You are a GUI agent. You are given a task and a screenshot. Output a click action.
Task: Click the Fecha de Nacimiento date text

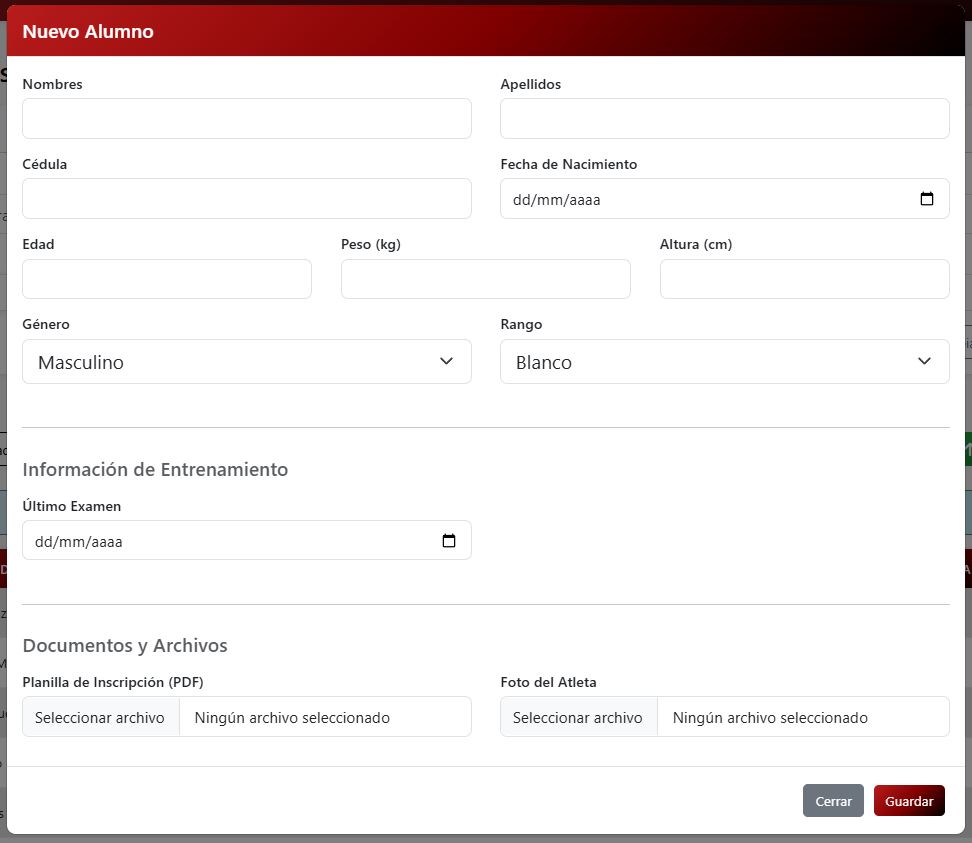(x=557, y=200)
